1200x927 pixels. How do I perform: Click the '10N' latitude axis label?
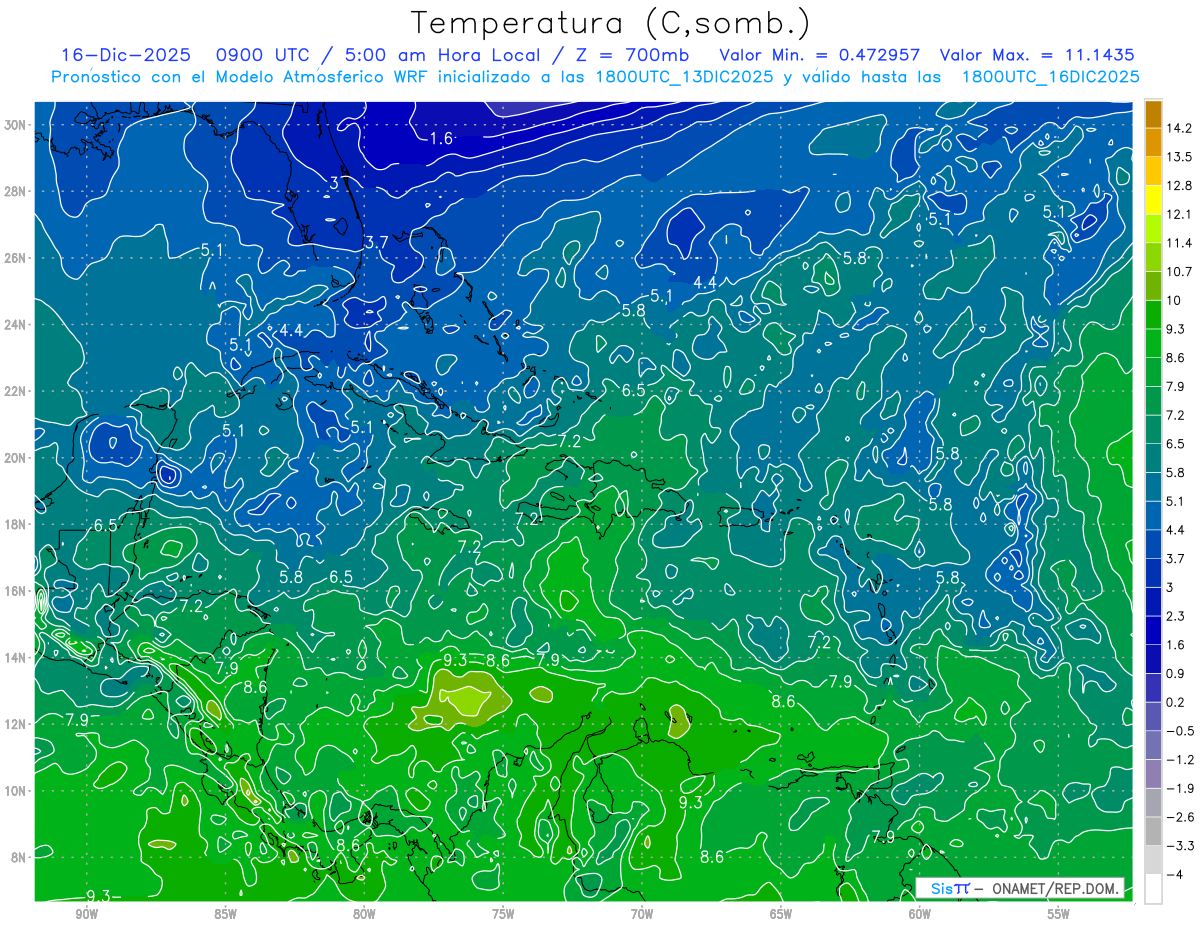click(14, 791)
